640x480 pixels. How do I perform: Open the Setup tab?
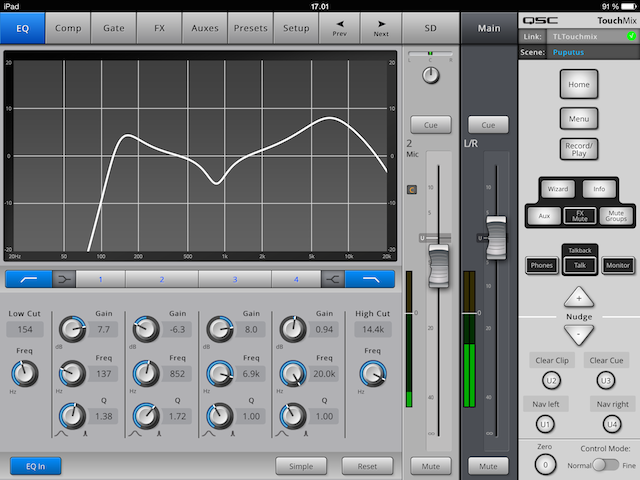point(296,28)
